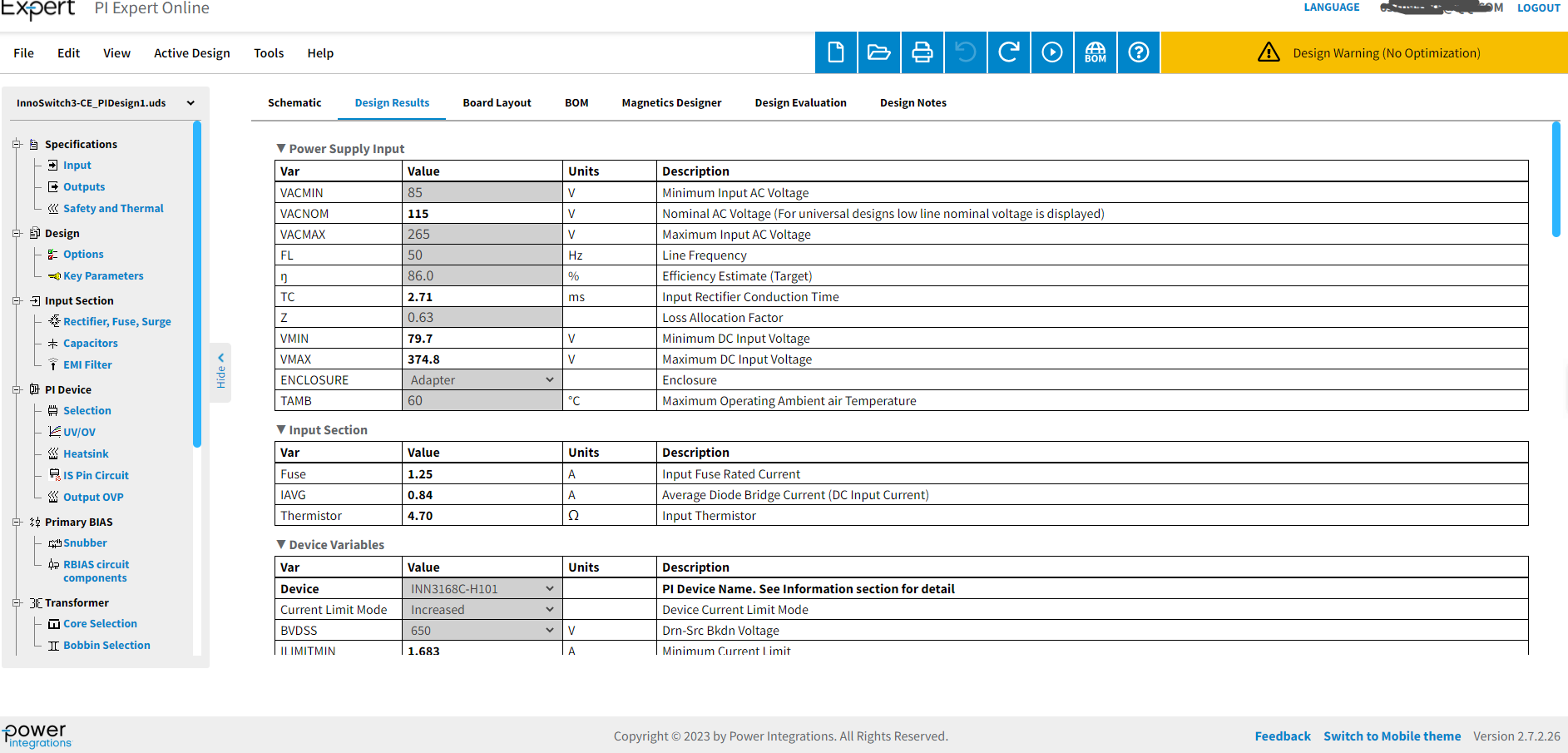Screen dimensions: 1568x753
Task: Click the UV/OV graph icon
Action: coord(54,431)
